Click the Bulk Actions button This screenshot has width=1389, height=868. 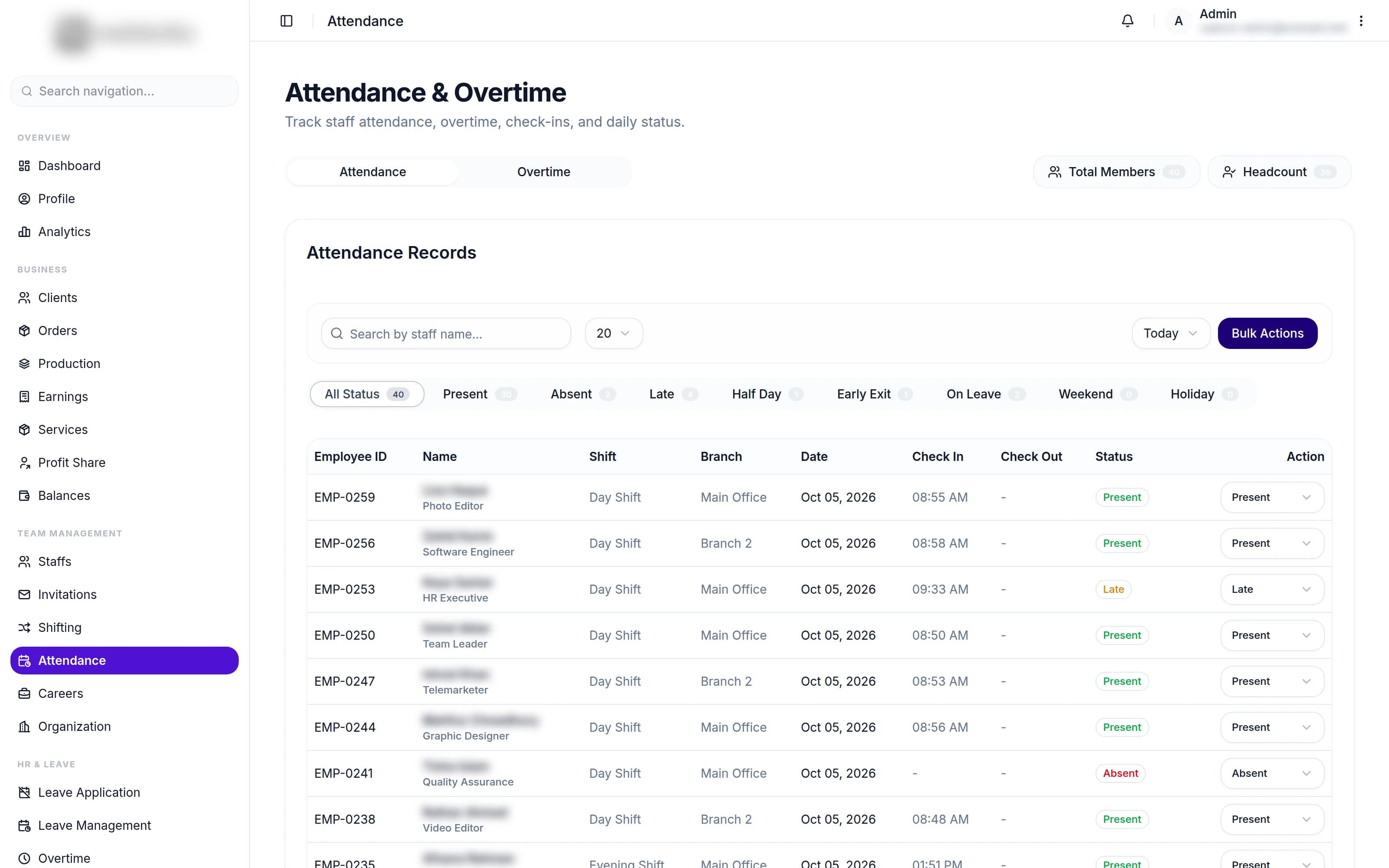tap(1267, 334)
